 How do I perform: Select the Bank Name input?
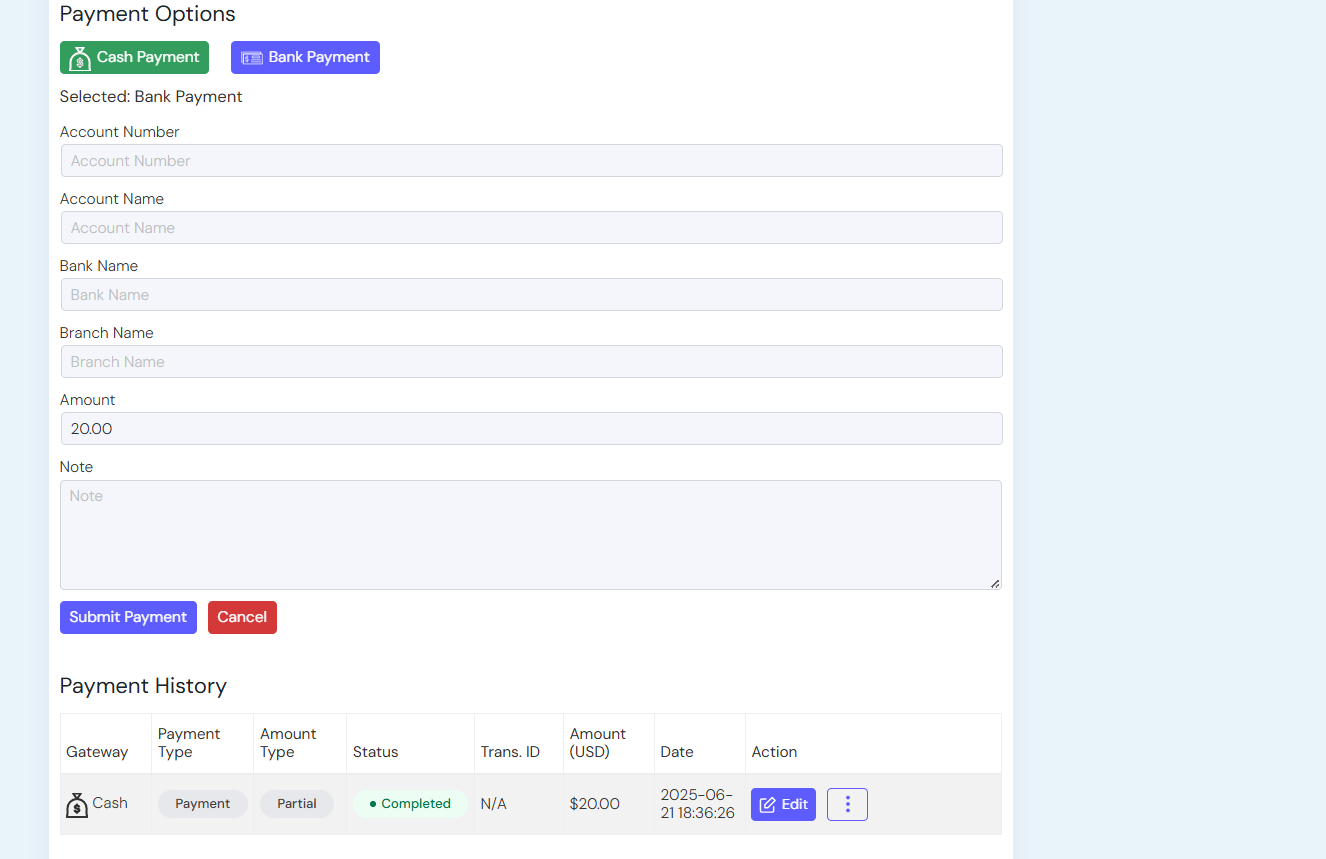[x=531, y=295]
